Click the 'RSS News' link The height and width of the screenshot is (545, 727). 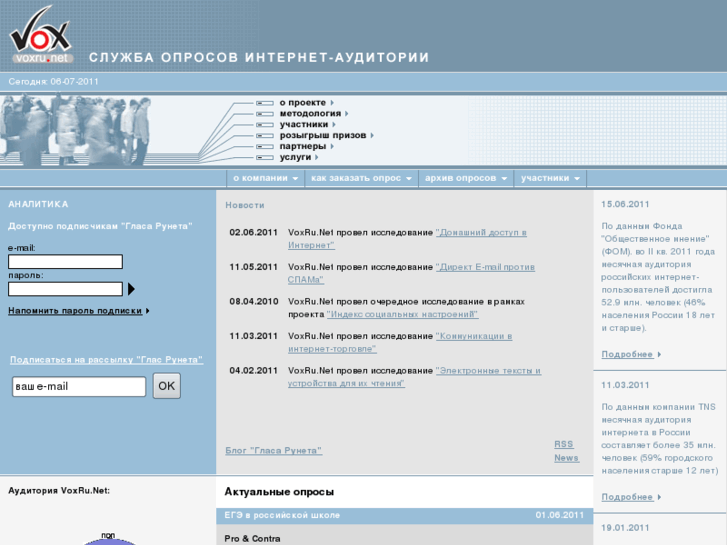(x=566, y=451)
